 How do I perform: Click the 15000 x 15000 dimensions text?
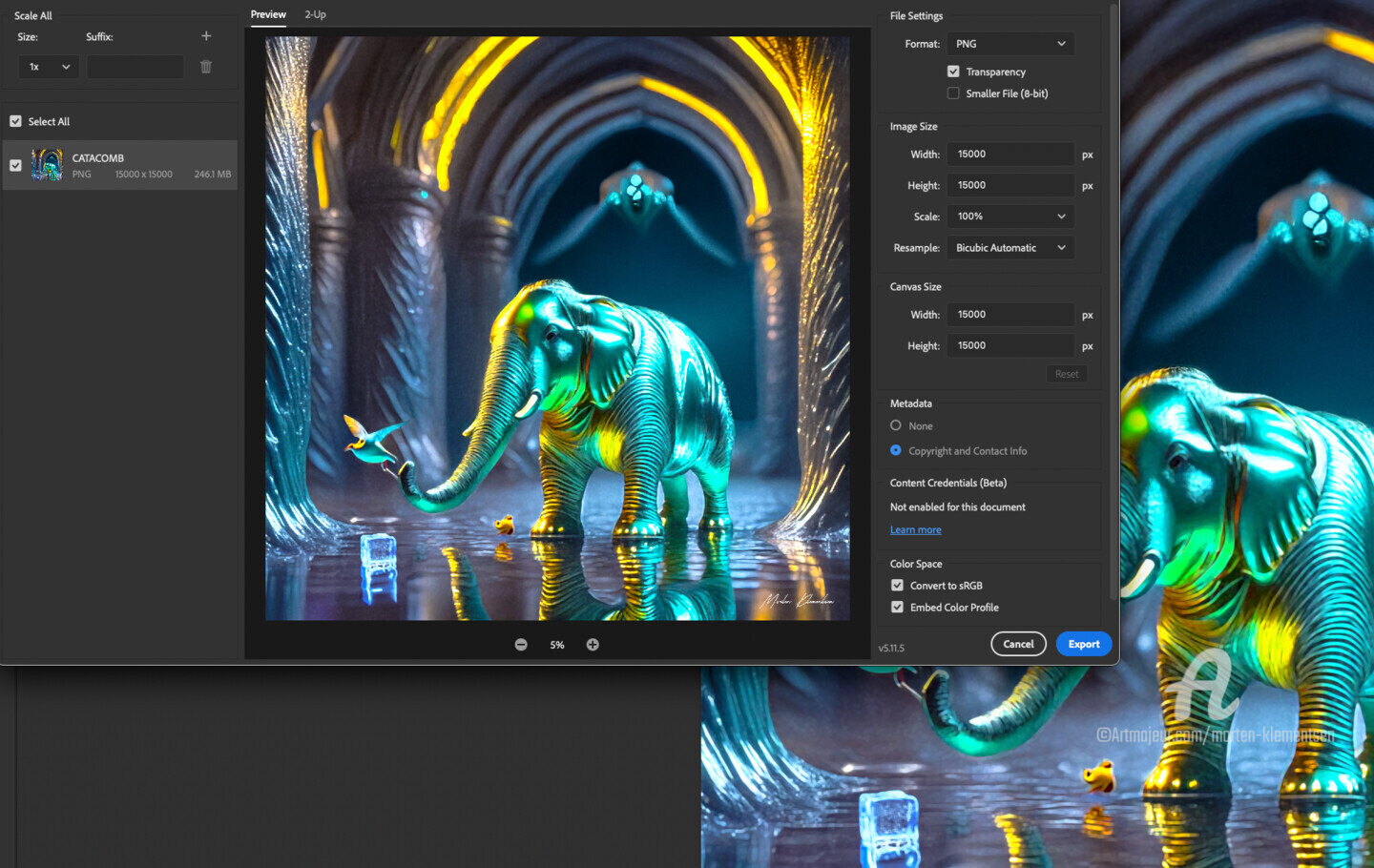144,175
